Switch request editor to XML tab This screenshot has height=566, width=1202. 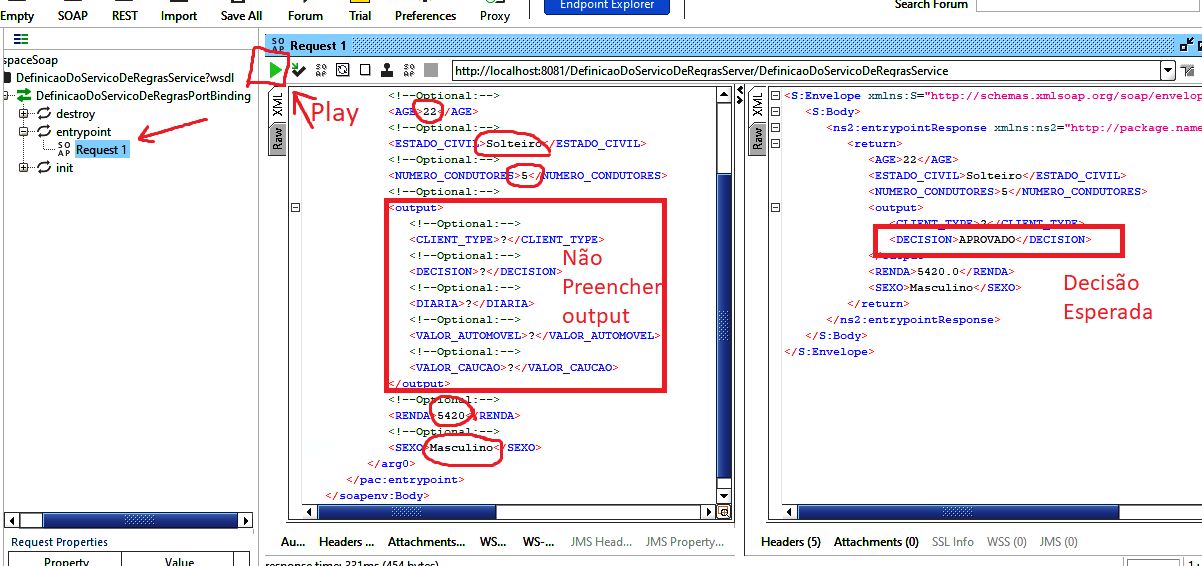coord(278,105)
